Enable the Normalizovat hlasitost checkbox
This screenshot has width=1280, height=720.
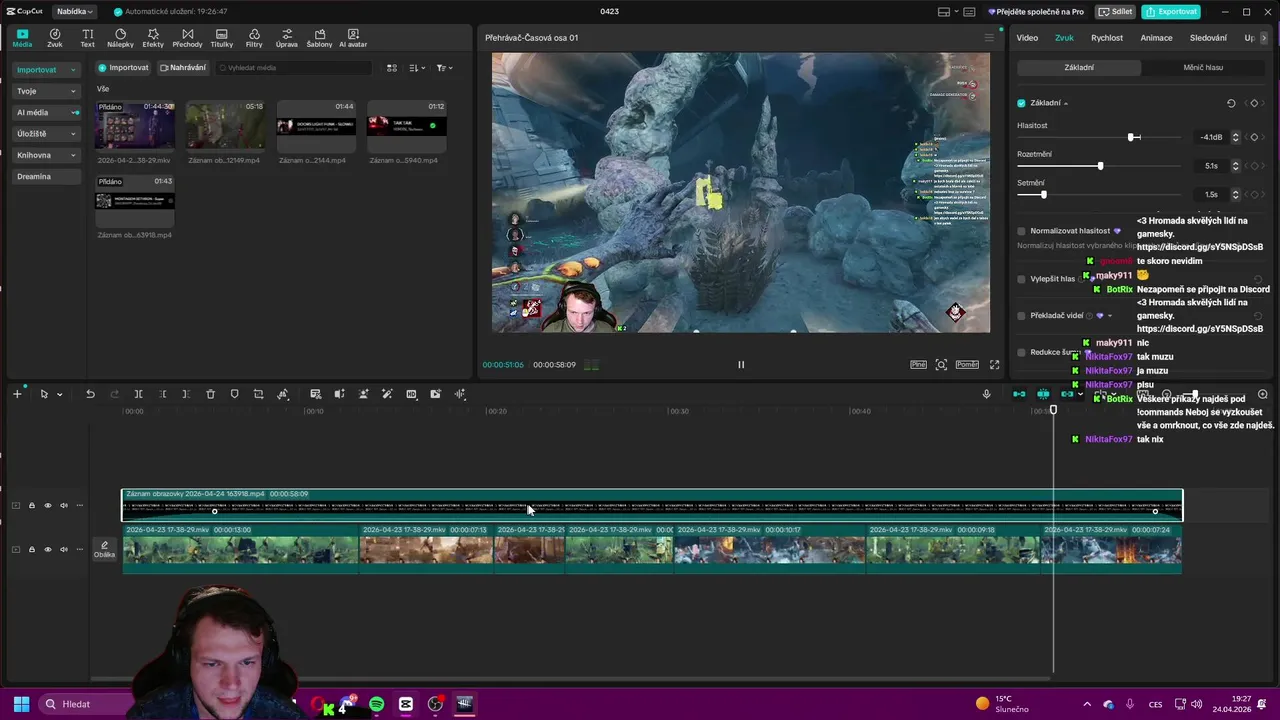pyautogui.click(x=1021, y=231)
